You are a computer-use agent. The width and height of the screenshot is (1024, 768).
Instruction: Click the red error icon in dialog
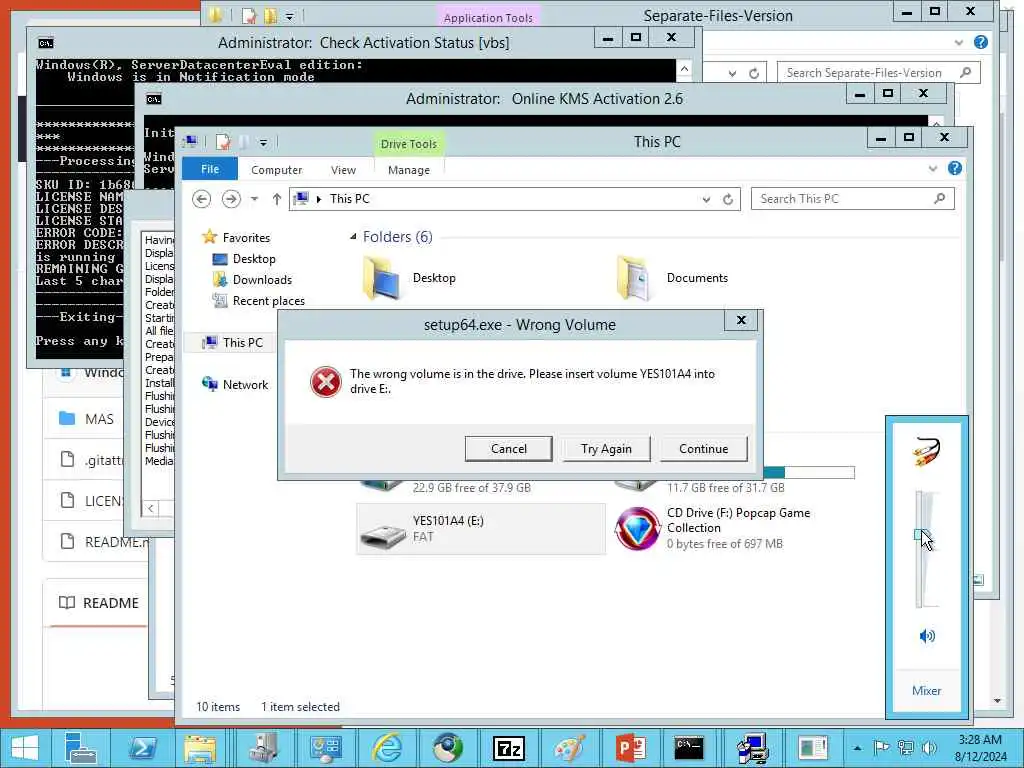click(325, 382)
